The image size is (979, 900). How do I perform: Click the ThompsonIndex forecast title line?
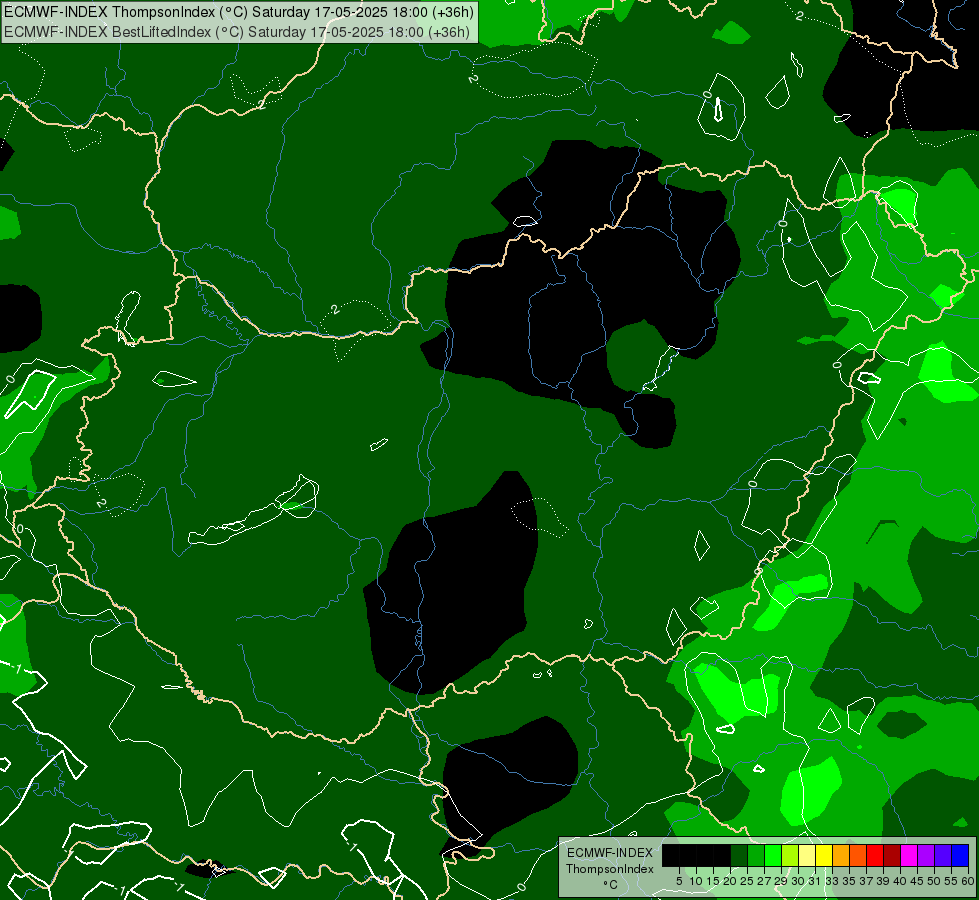pyautogui.click(x=239, y=12)
